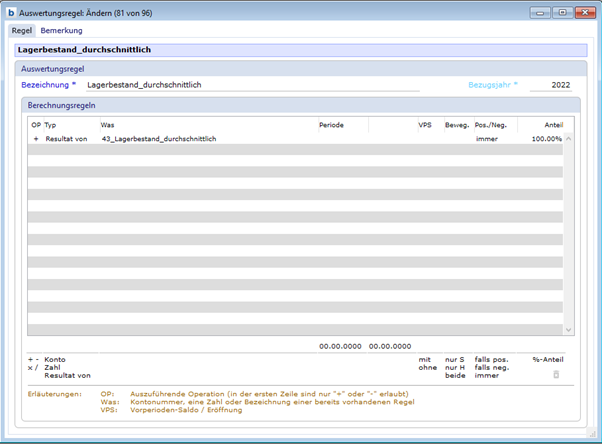Screen dimensions: 602x444
Task: Click the Was column header
Action: click(x=107, y=125)
